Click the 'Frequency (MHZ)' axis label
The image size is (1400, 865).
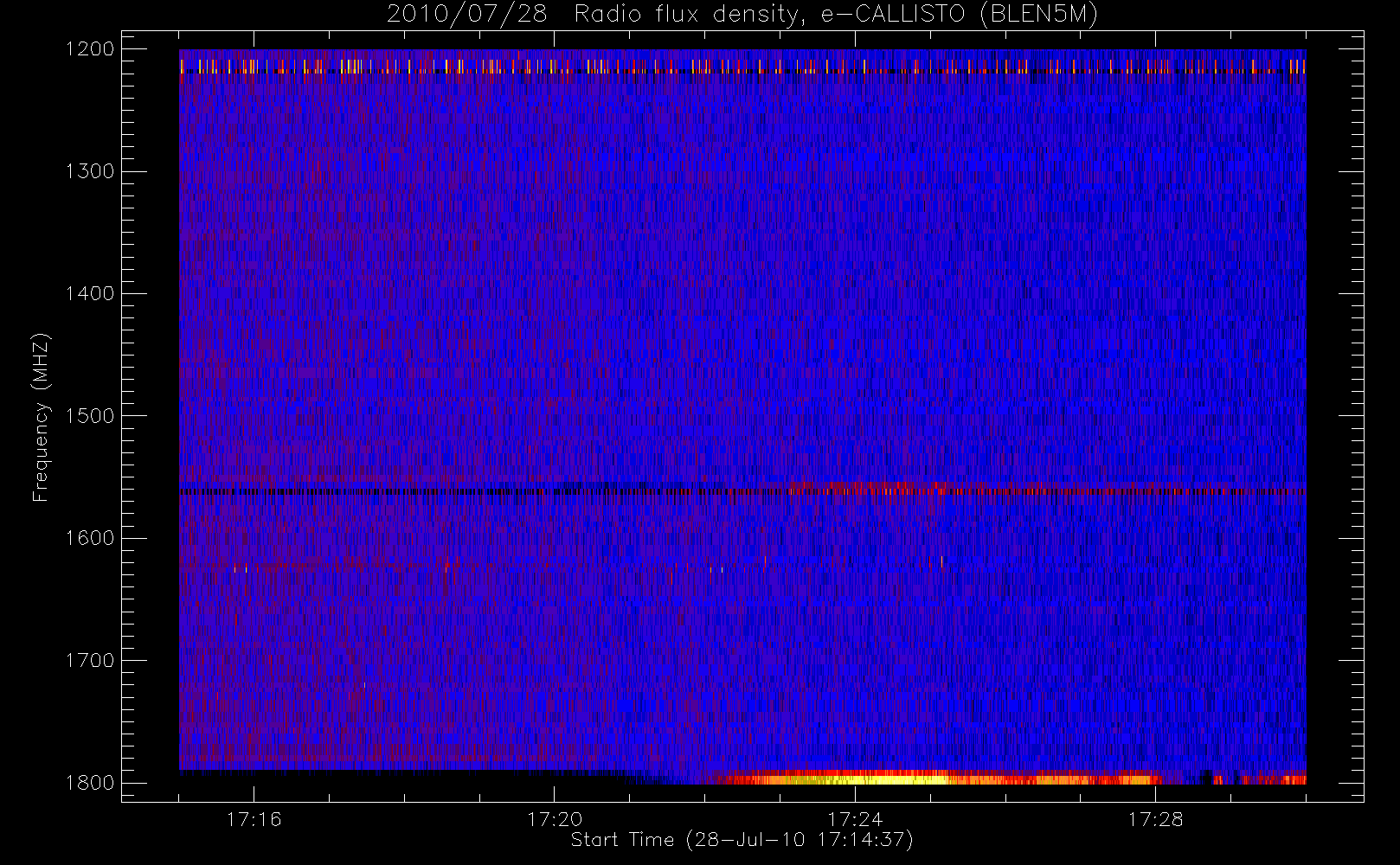click(x=41, y=417)
